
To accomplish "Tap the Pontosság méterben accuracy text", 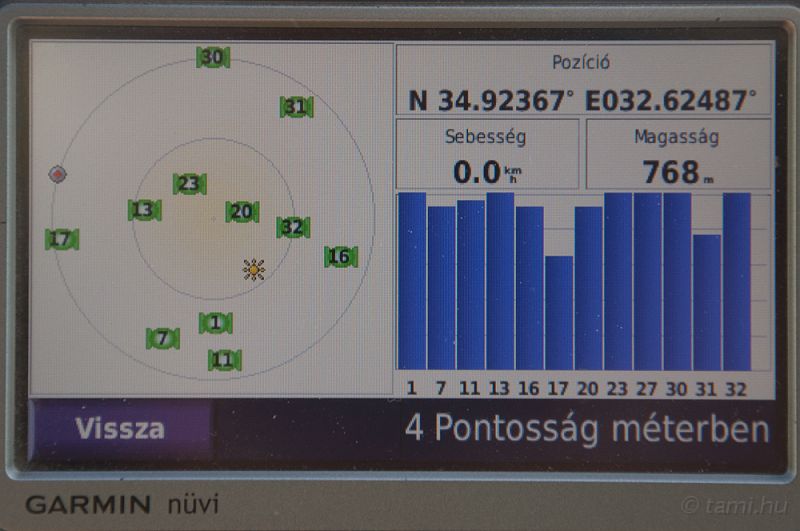I will click(x=587, y=429).
